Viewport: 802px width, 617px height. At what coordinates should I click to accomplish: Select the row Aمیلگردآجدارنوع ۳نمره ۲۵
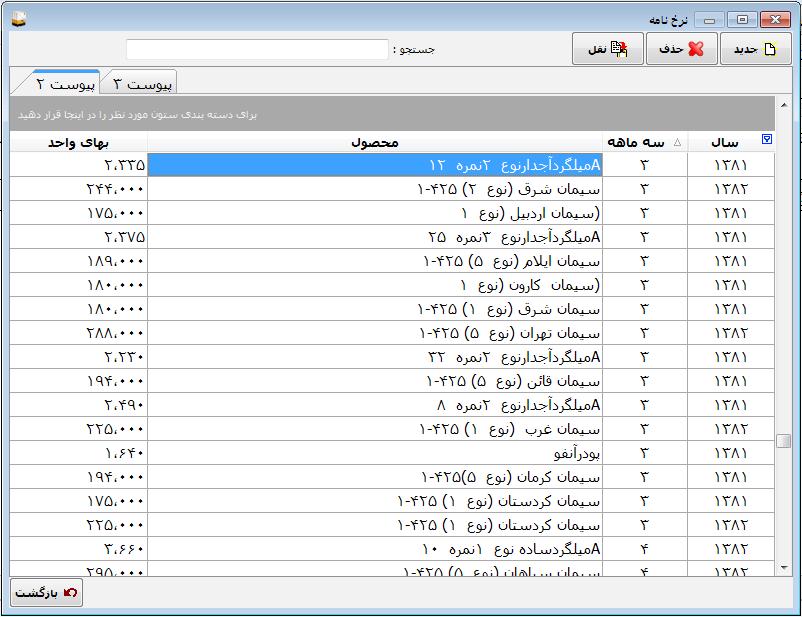pos(392,237)
